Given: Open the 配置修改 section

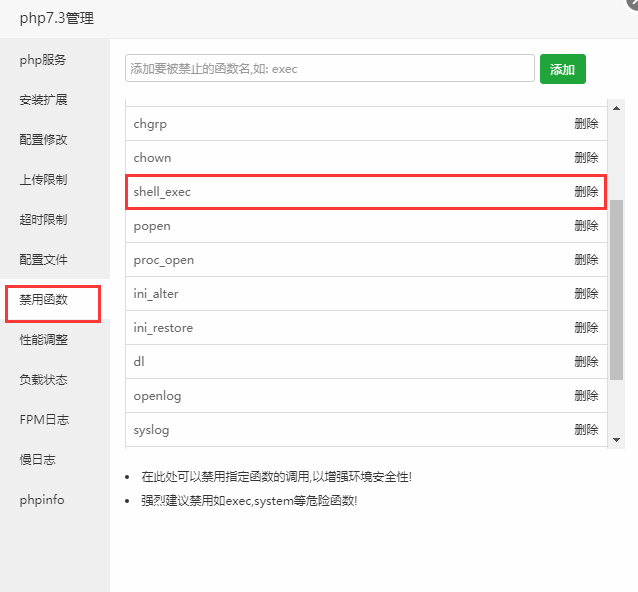Looking at the screenshot, I should pos(43,140).
